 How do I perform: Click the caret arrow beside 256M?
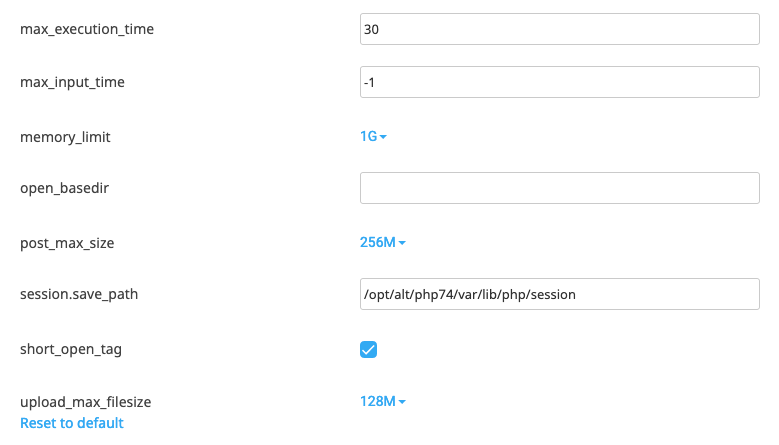tap(402, 243)
